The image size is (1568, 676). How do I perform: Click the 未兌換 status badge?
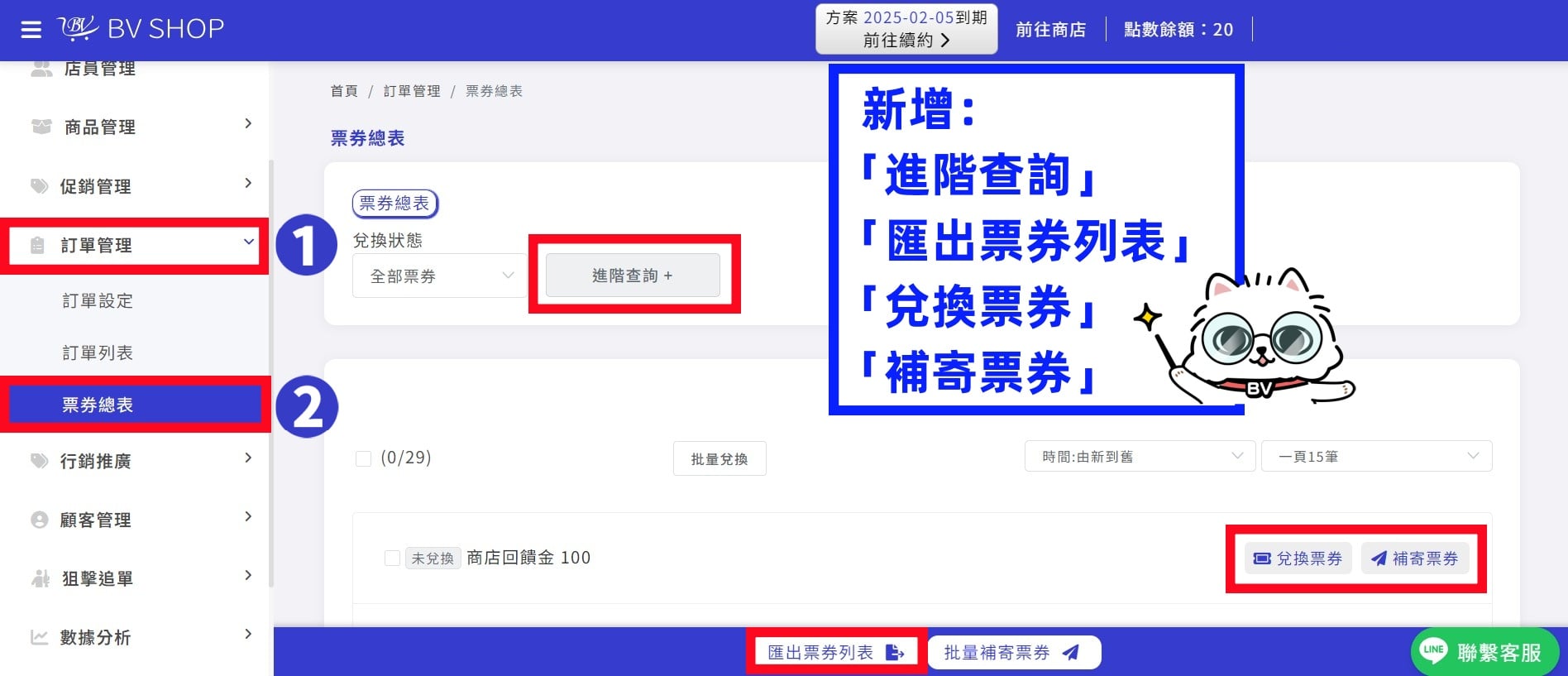433,559
